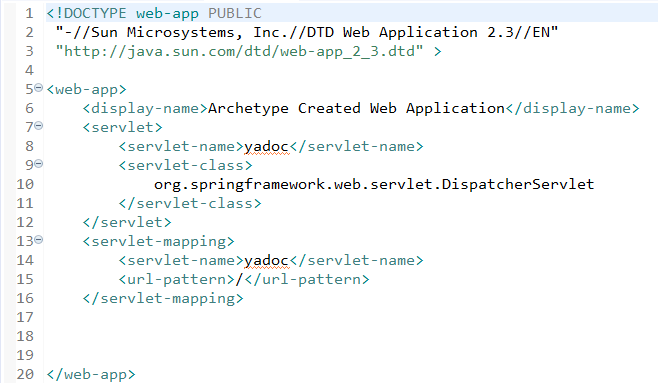Collapse the web-app fold toggle at line 5
Screen dimensions: 658x383
[x=39, y=88]
